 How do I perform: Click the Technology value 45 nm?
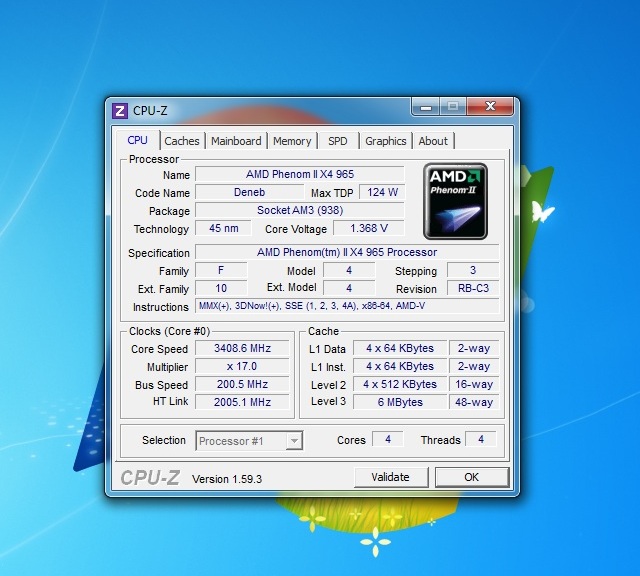pos(223,228)
